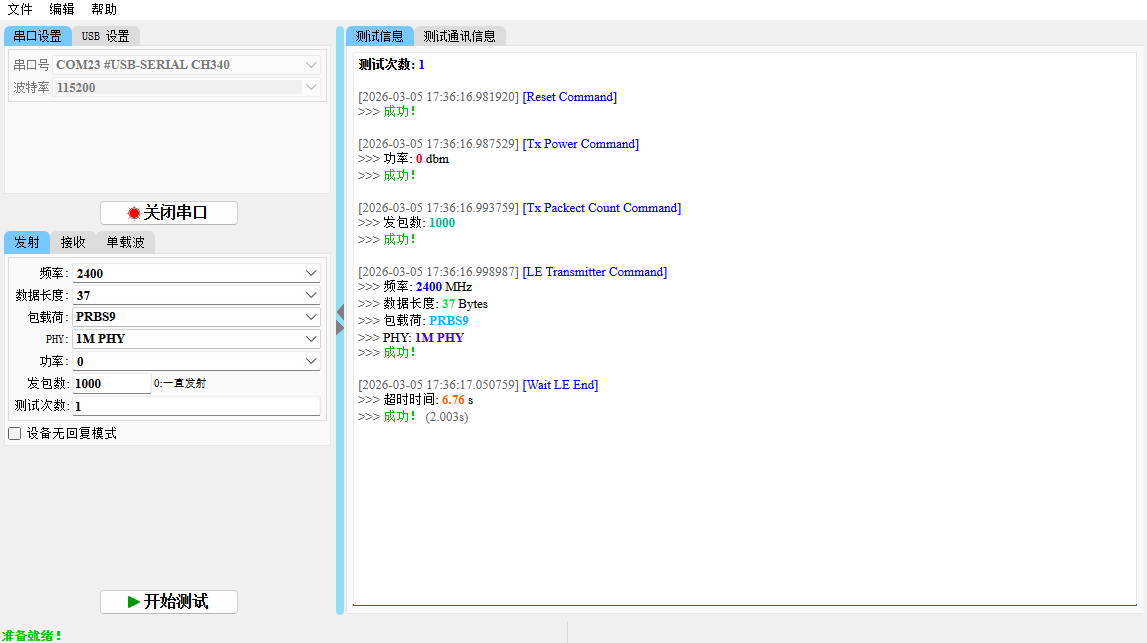
Task: Open the 文件 menu
Action: point(20,9)
